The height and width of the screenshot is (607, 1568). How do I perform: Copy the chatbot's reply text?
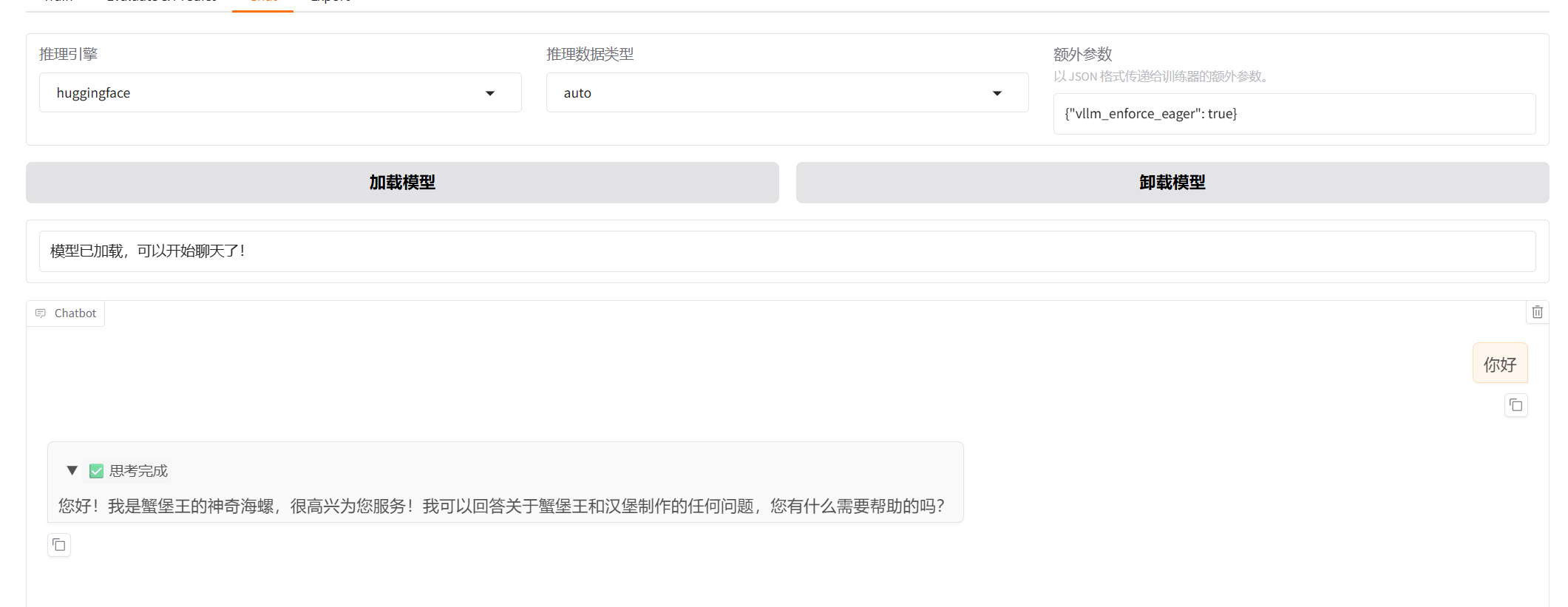(59, 545)
